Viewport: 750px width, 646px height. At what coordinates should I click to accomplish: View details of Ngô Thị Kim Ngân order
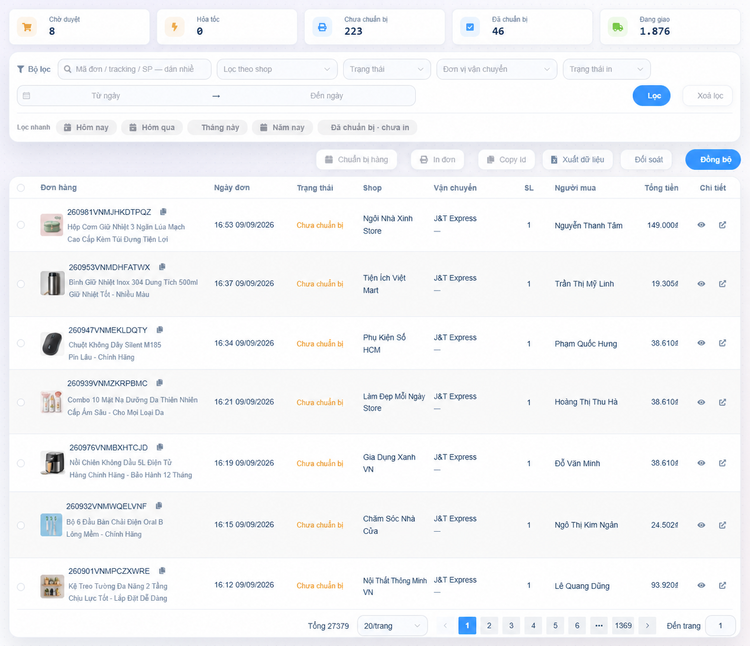(x=701, y=525)
